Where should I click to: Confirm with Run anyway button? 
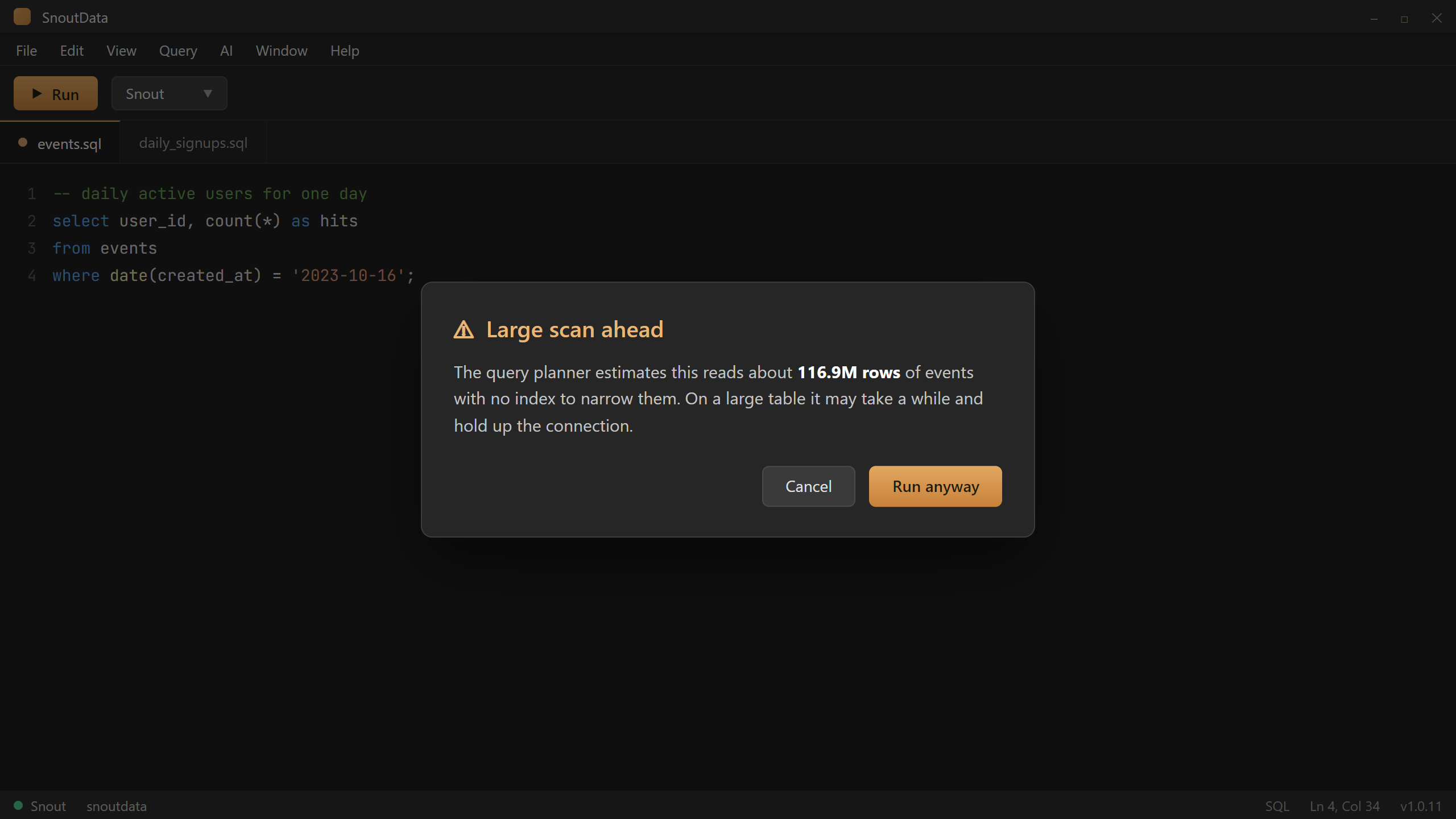tap(935, 486)
